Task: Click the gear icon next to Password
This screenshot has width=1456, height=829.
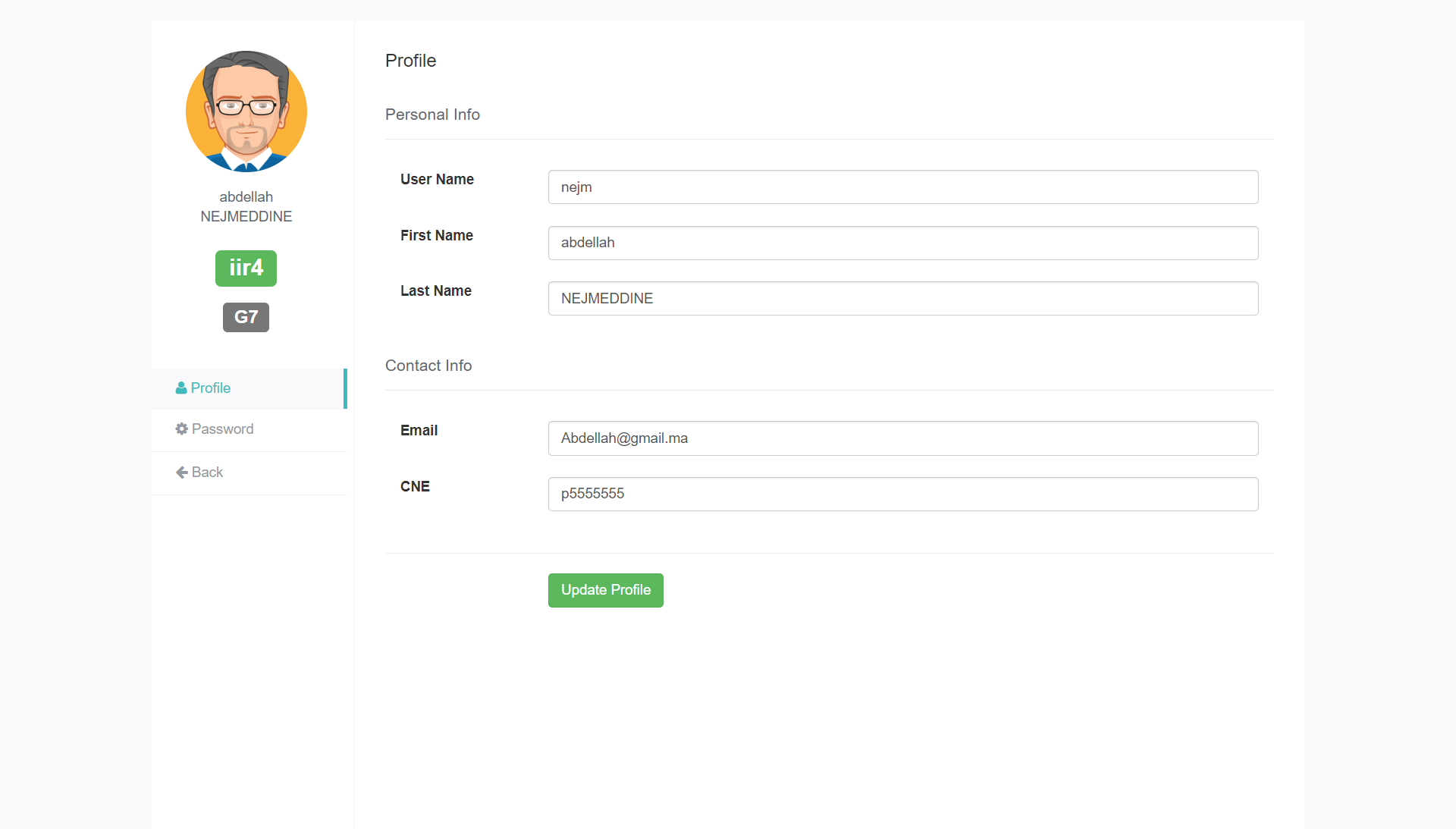Action: [181, 429]
